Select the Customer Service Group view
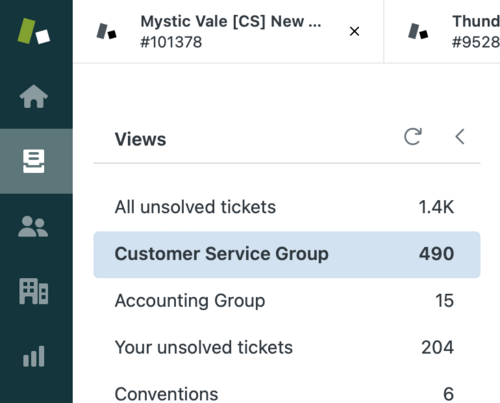Image resolution: width=500 pixels, height=403 pixels. (287, 254)
